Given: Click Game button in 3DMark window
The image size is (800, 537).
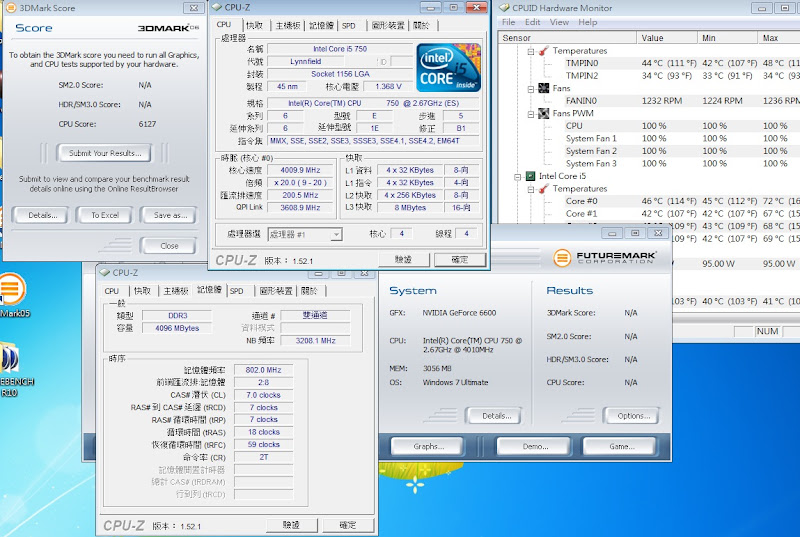Looking at the screenshot, I should [x=620, y=446].
